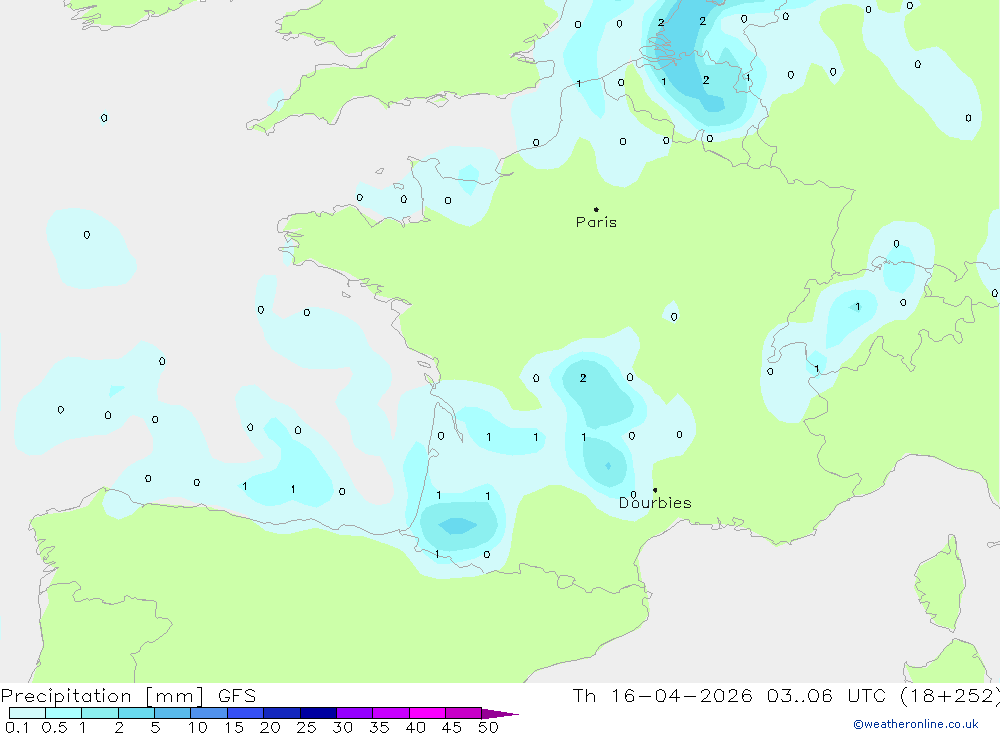
Task: Click the 35–40 mm violet legend swatch
Action: 391,713
